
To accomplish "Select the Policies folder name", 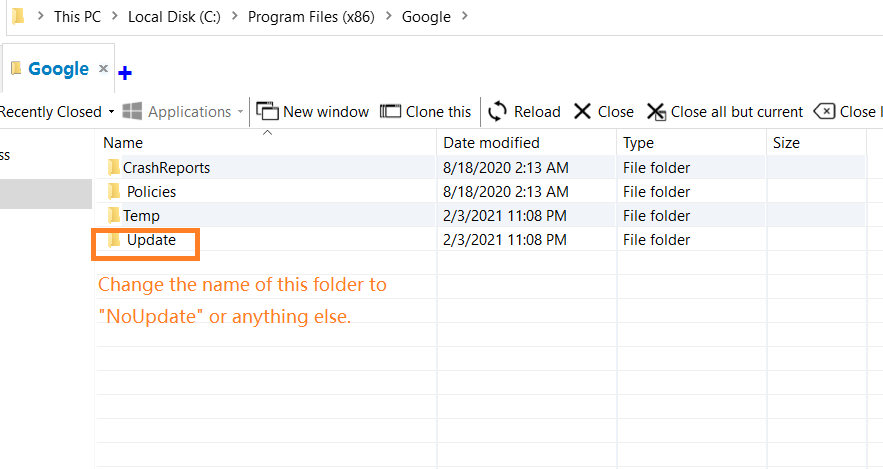I will pyautogui.click(x=151, y=191).
